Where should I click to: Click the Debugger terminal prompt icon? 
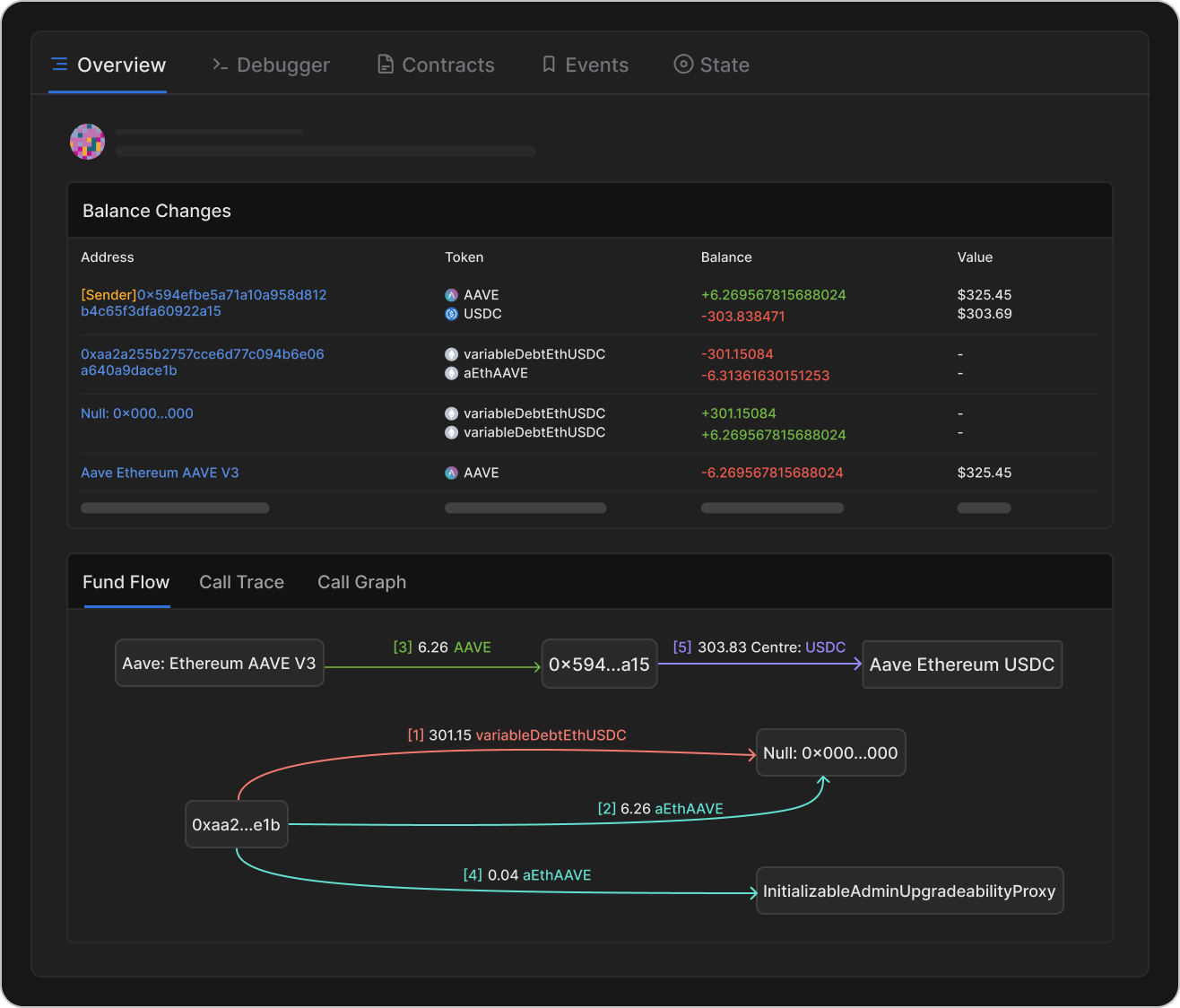220,65
